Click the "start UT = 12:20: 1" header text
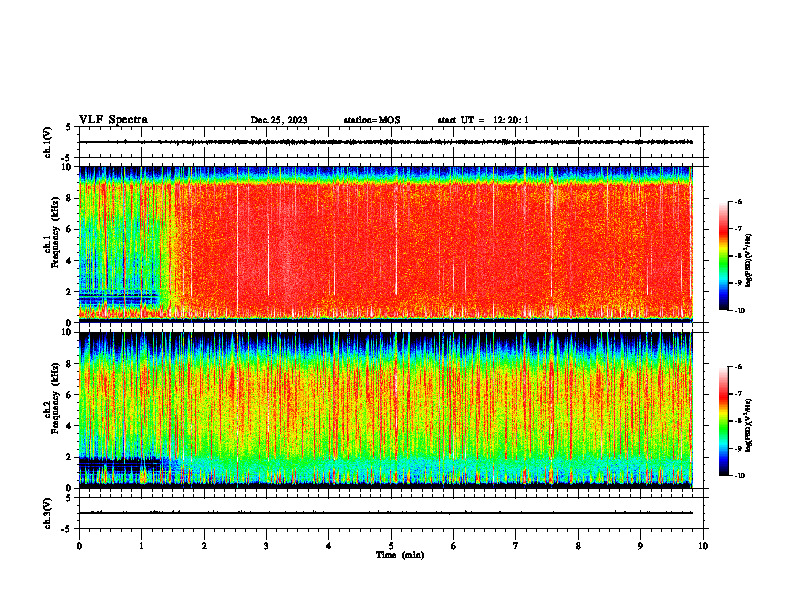This screenshot has height=612, width=792. click(483, 120)
